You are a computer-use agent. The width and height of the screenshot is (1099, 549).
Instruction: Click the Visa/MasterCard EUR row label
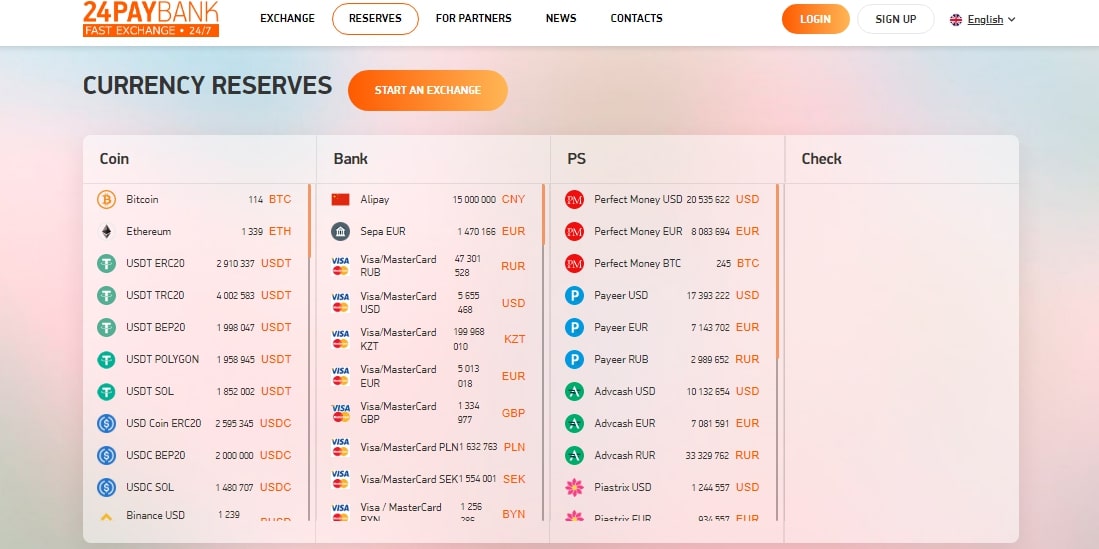[398, 377]
